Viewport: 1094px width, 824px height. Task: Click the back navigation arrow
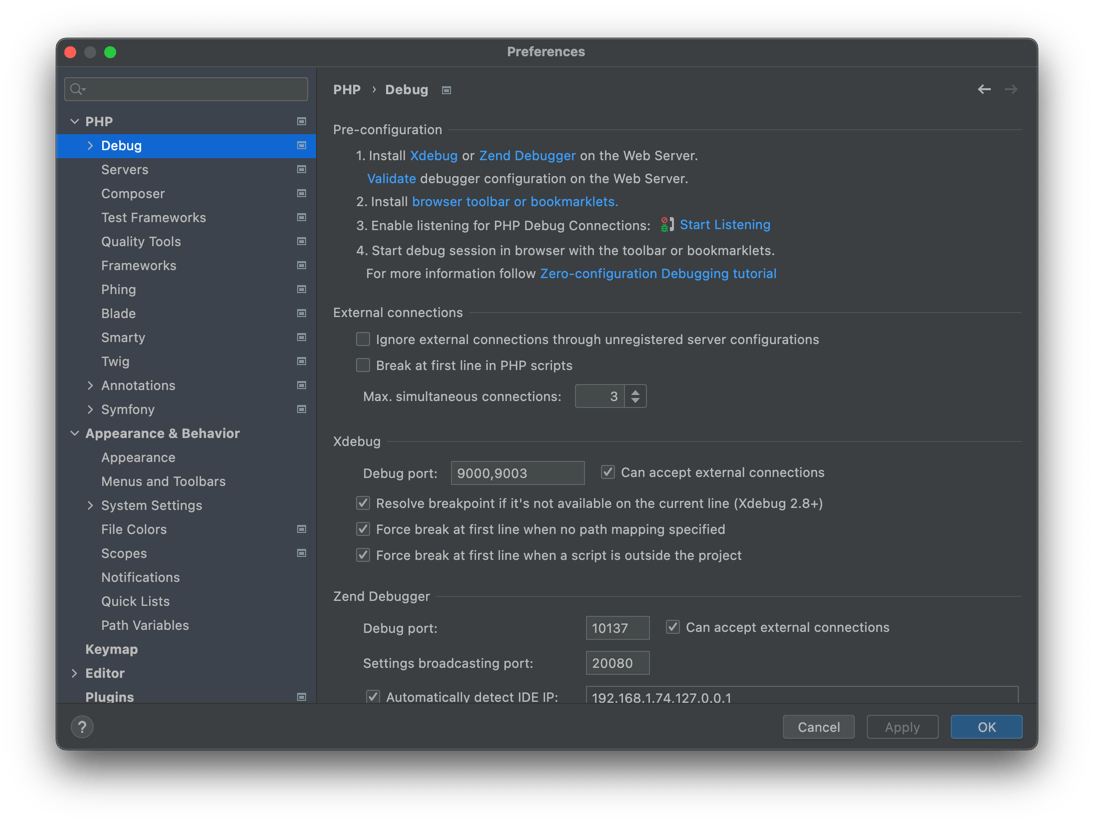(x=984, y=89)
